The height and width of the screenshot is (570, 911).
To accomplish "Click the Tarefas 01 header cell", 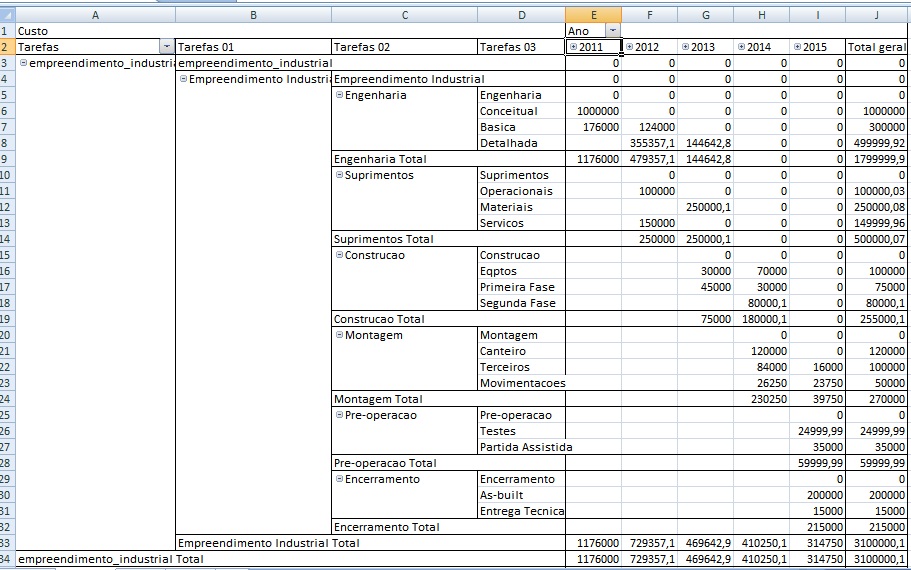I will pyautogui.click(x=253, y=46).
